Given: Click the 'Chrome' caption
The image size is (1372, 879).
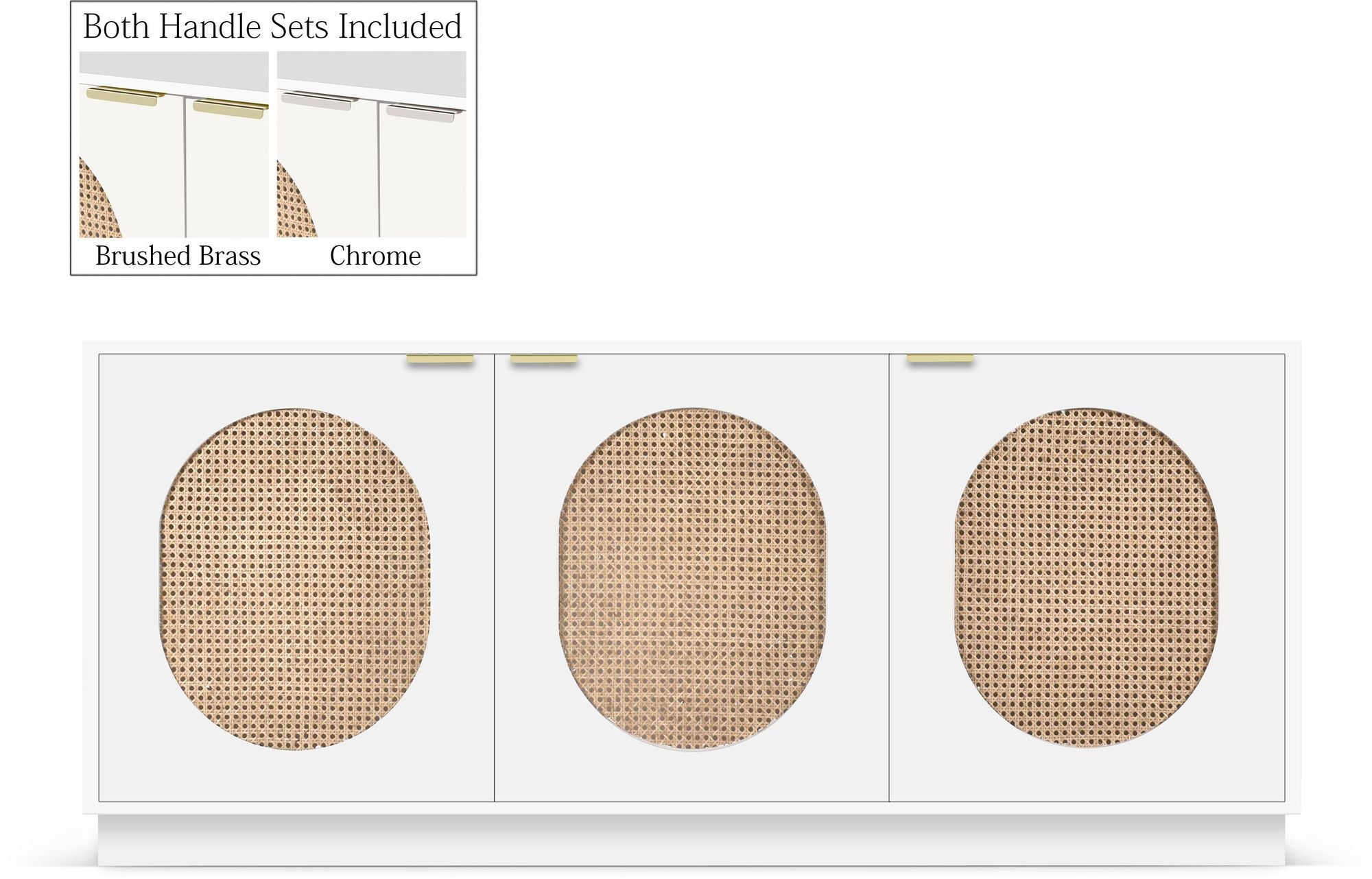Looking at the screenshot, I should click(375, 256).
